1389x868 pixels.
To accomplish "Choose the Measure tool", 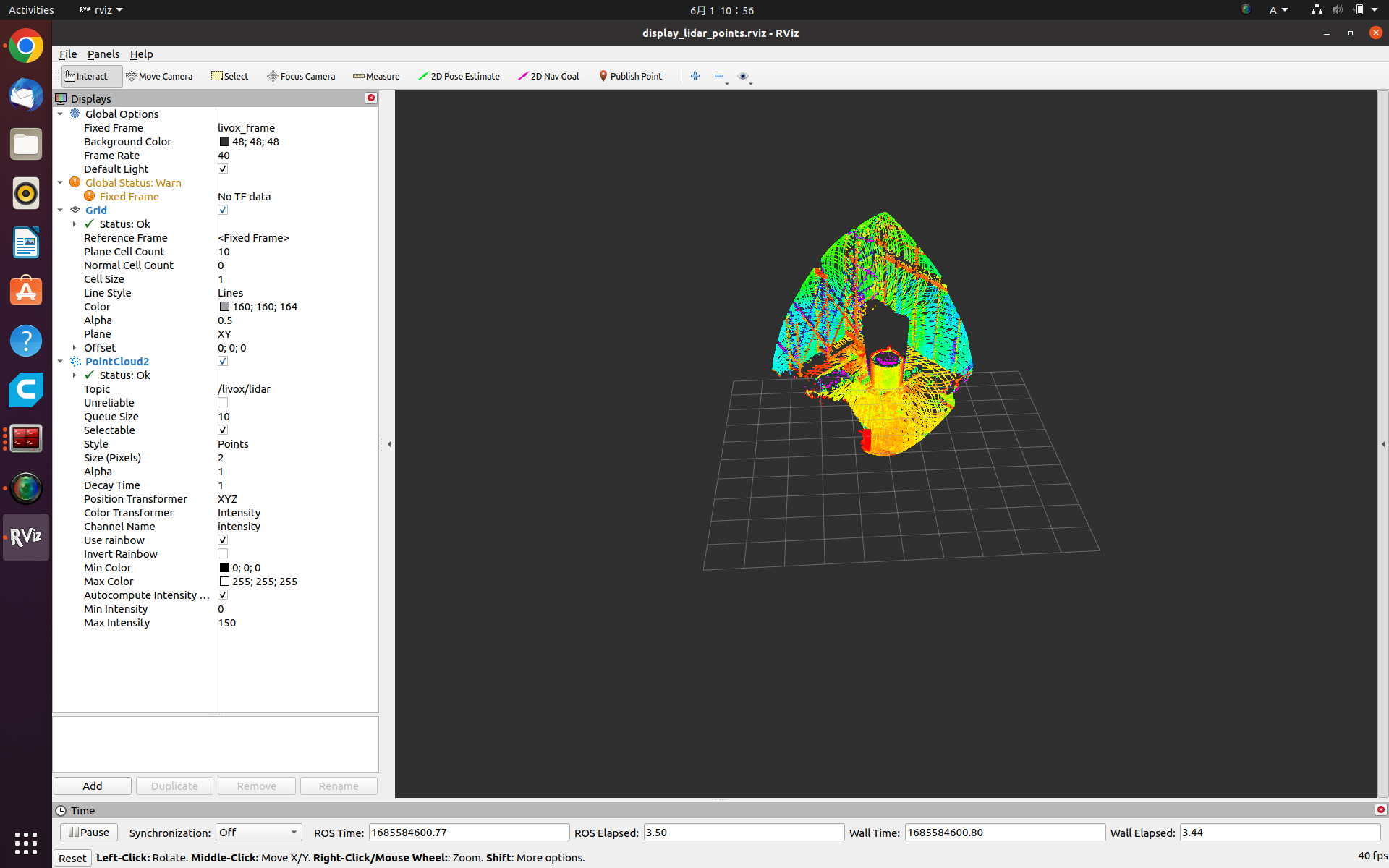I will pos(376,76).
